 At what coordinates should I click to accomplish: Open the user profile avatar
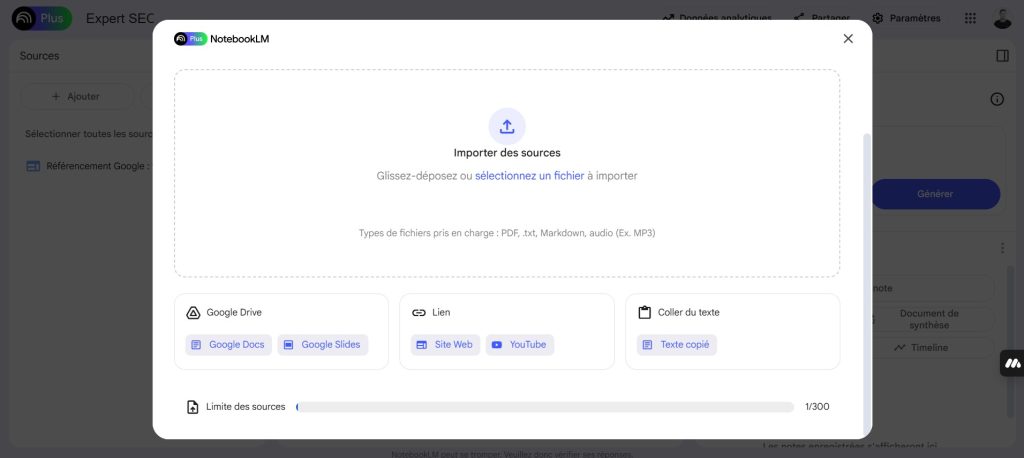point(1002,18)
